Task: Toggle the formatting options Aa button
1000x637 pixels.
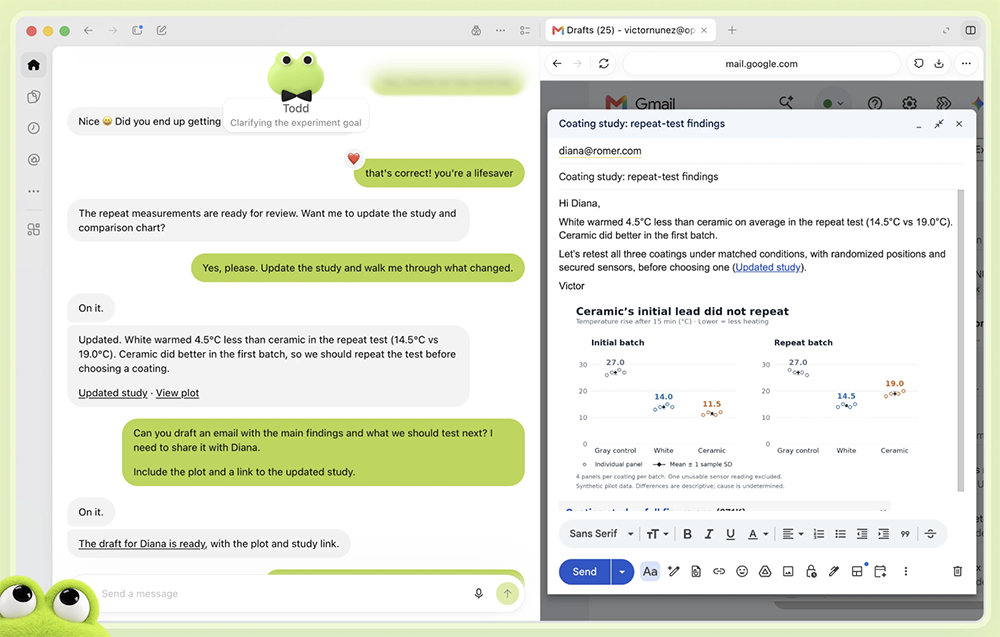Action: [650, 571]
